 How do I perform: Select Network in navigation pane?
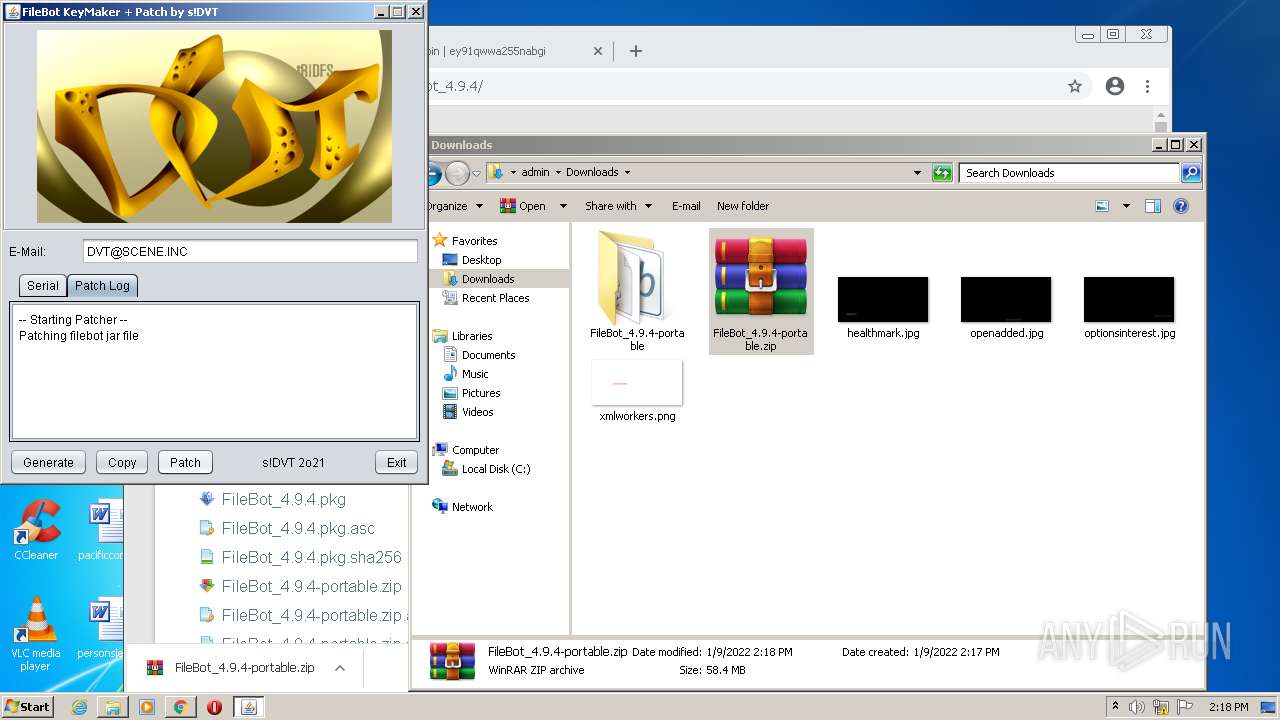472,507
